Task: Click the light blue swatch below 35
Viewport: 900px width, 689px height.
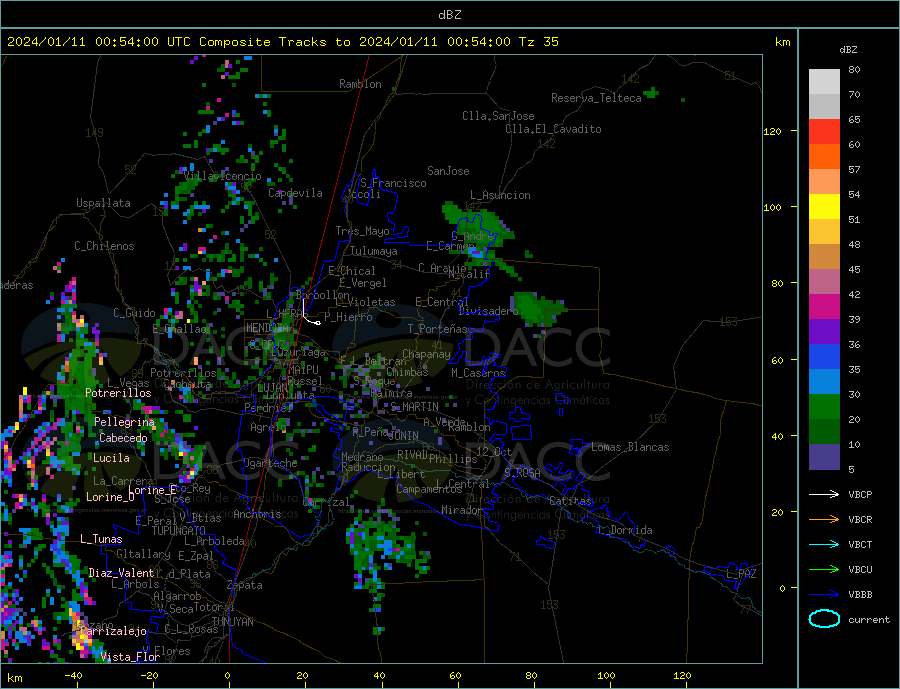Action: click(x=824, y=382)
